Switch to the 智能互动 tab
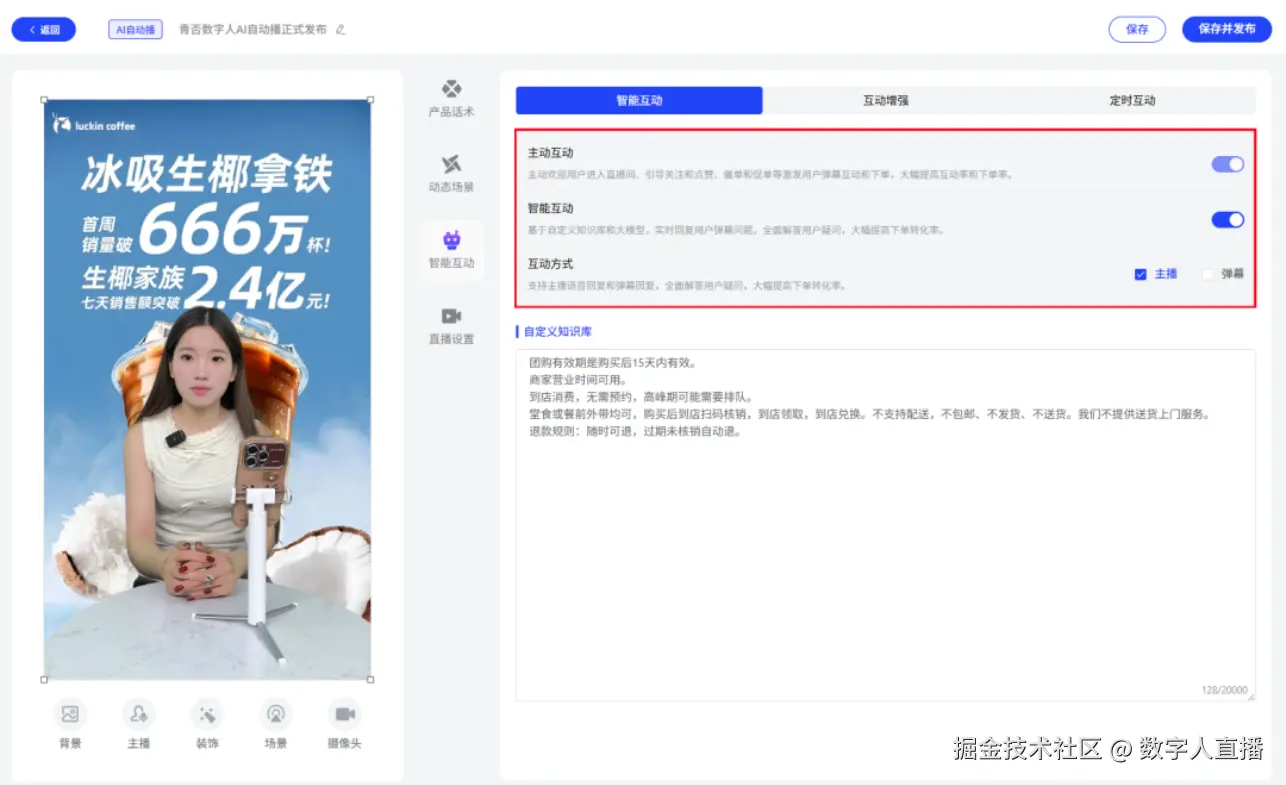This screenshot has width=1286, height=785. (639, 100)
